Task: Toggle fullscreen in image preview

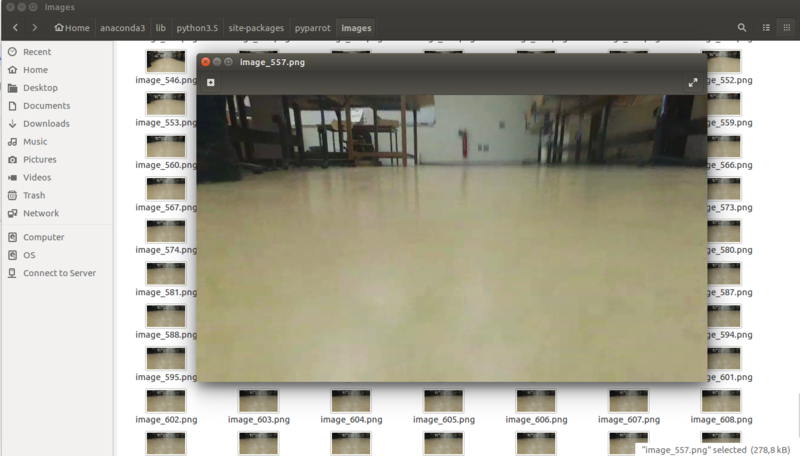Action: point(693,83)
